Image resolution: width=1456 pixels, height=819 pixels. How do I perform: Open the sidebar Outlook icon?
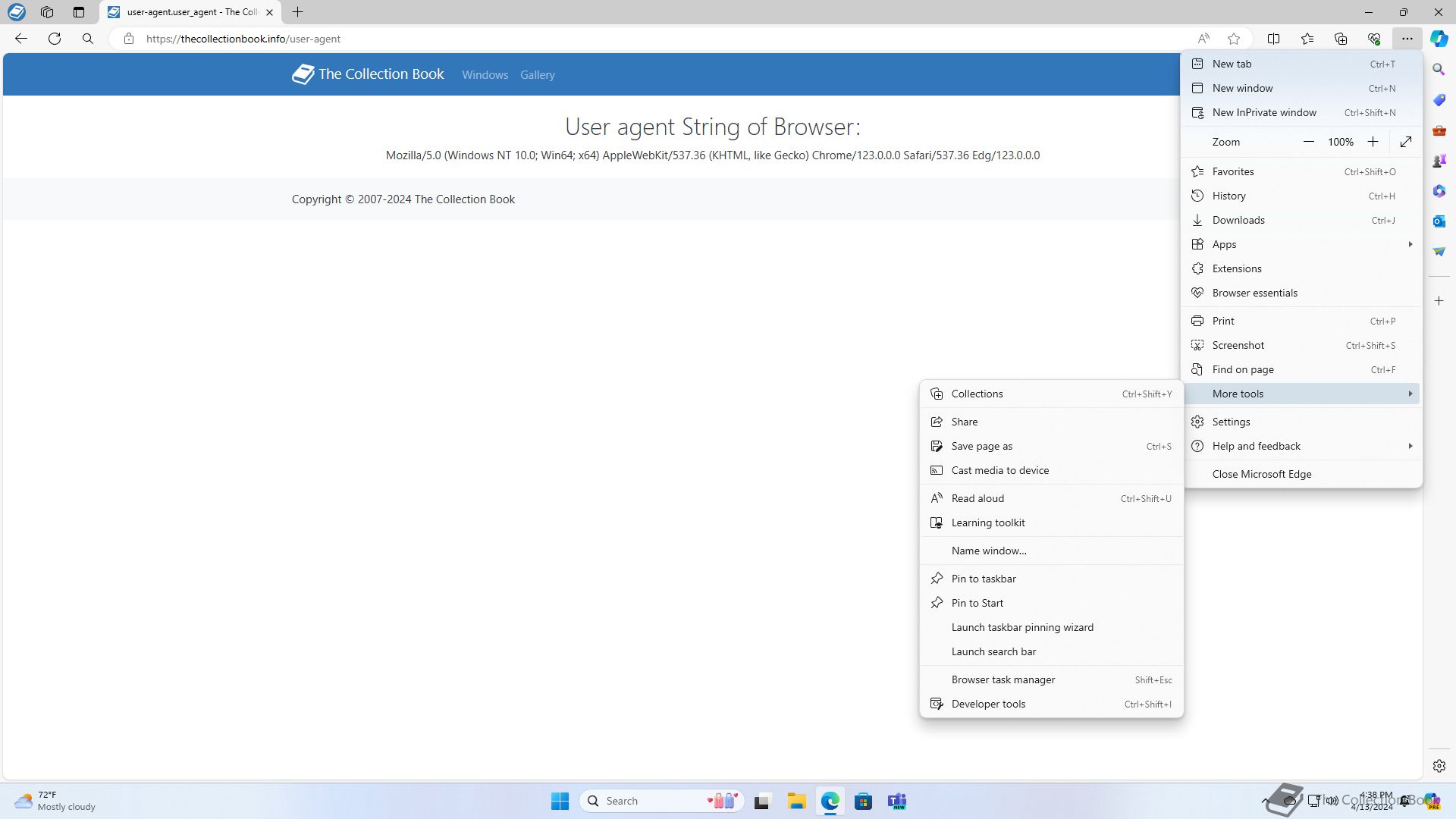coord(1439,221)
